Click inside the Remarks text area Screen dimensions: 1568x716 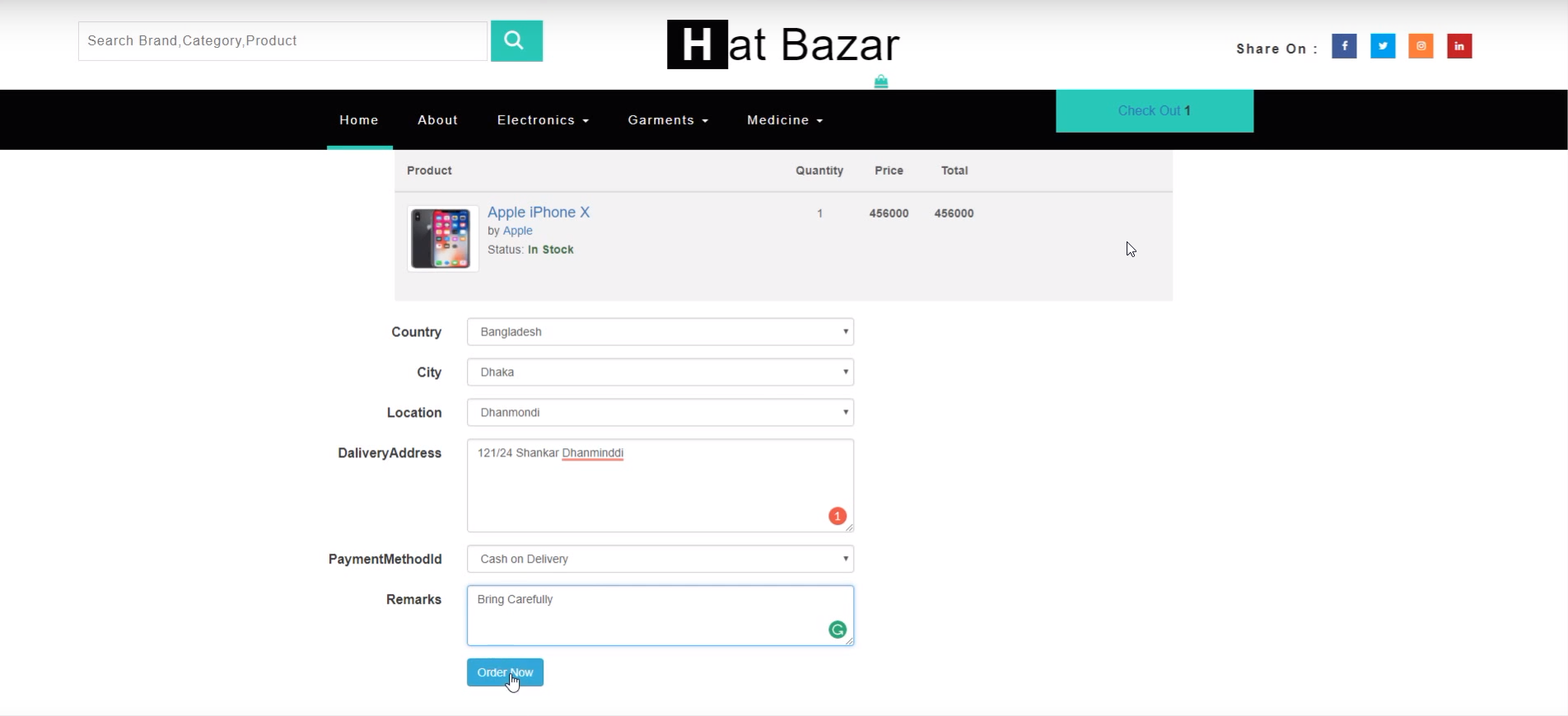[x=660, y=615]
